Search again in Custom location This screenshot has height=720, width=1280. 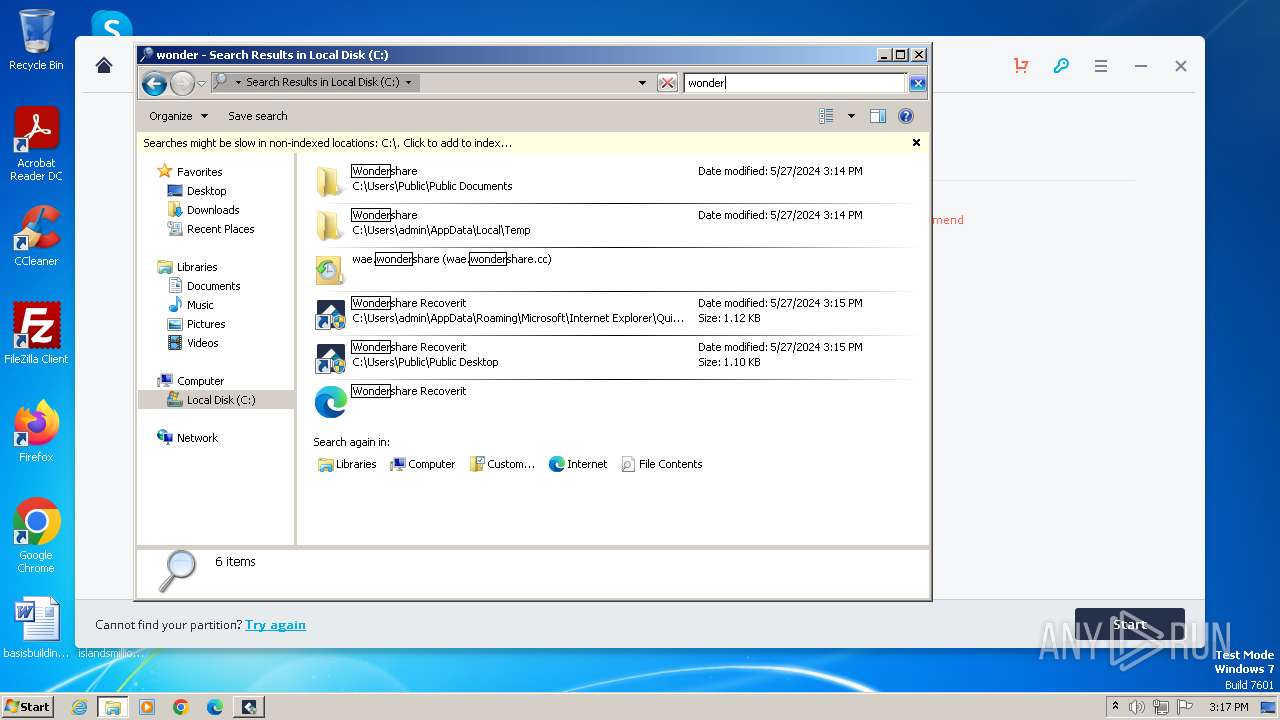tap(502, 464)
